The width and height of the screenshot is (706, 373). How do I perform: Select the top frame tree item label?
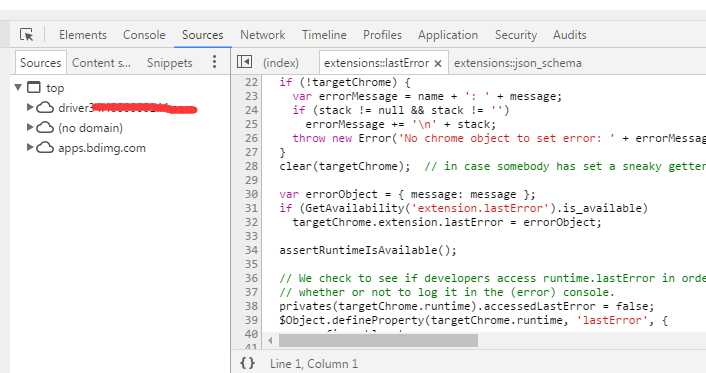(x=55, y=88)
